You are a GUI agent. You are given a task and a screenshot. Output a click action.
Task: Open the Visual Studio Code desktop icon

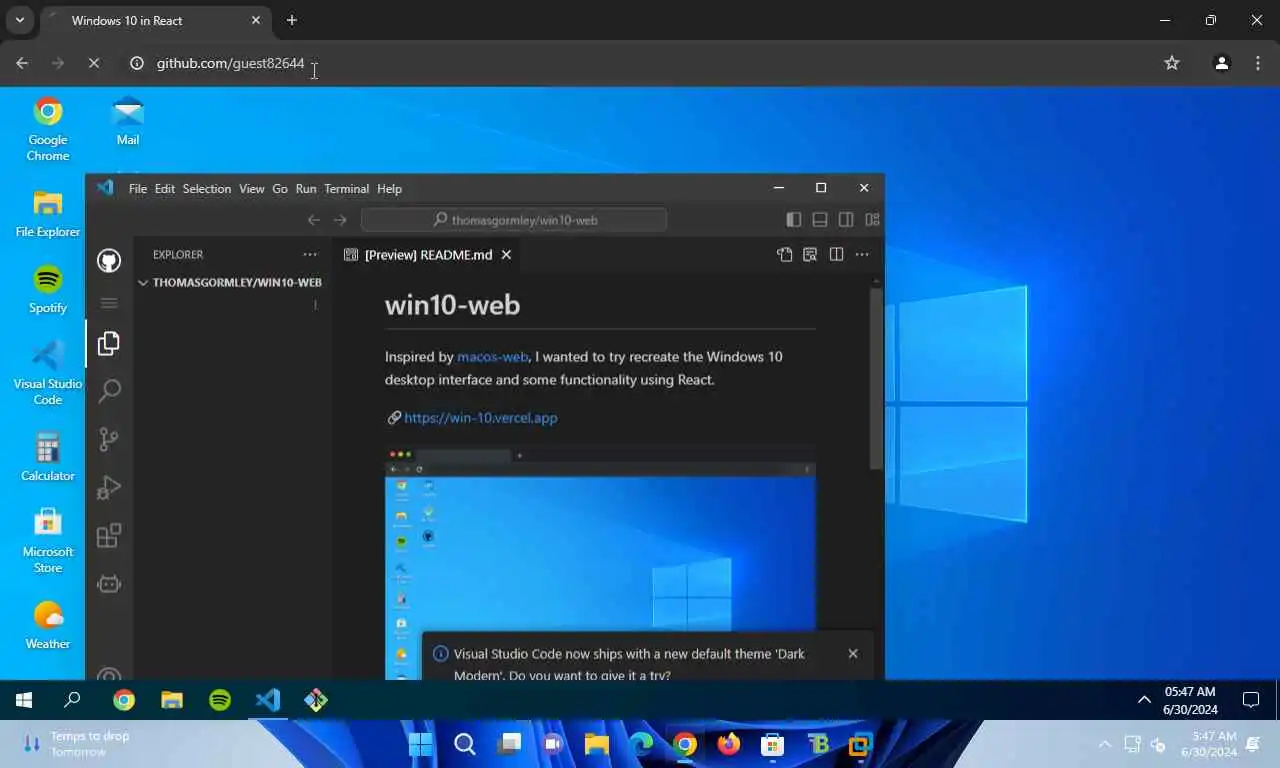[x=48, y=372]
